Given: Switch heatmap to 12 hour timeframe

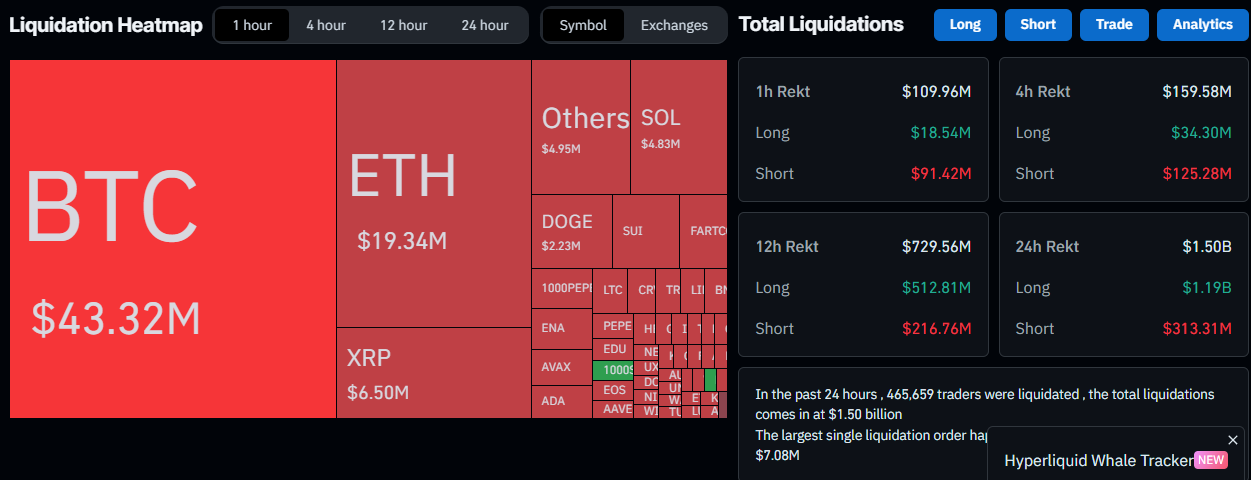Looking at the screenshot, I should (403, 25).
